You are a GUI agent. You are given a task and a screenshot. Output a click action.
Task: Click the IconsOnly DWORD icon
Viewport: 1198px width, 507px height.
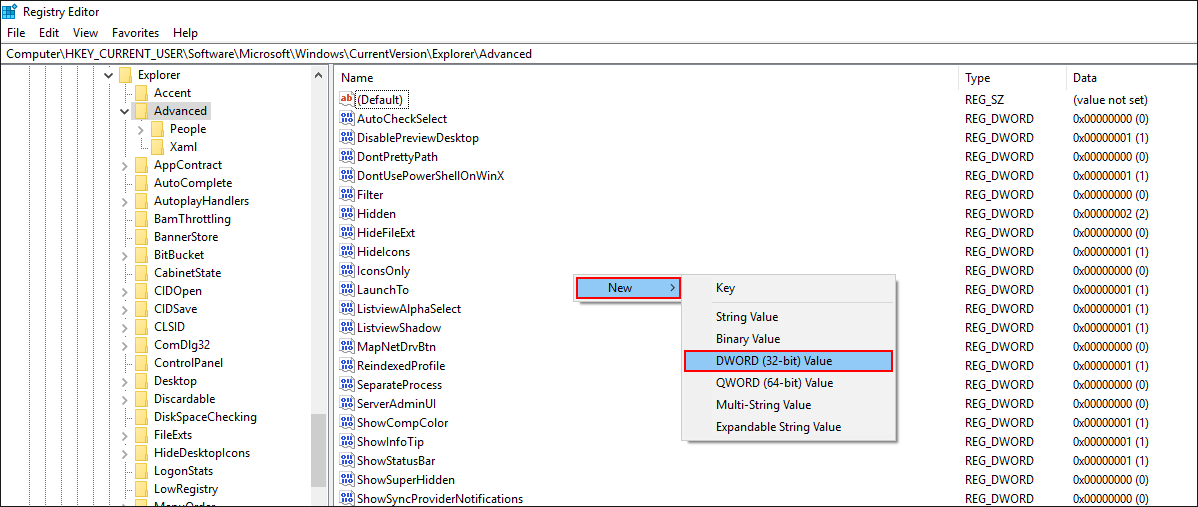click(347, 270)
